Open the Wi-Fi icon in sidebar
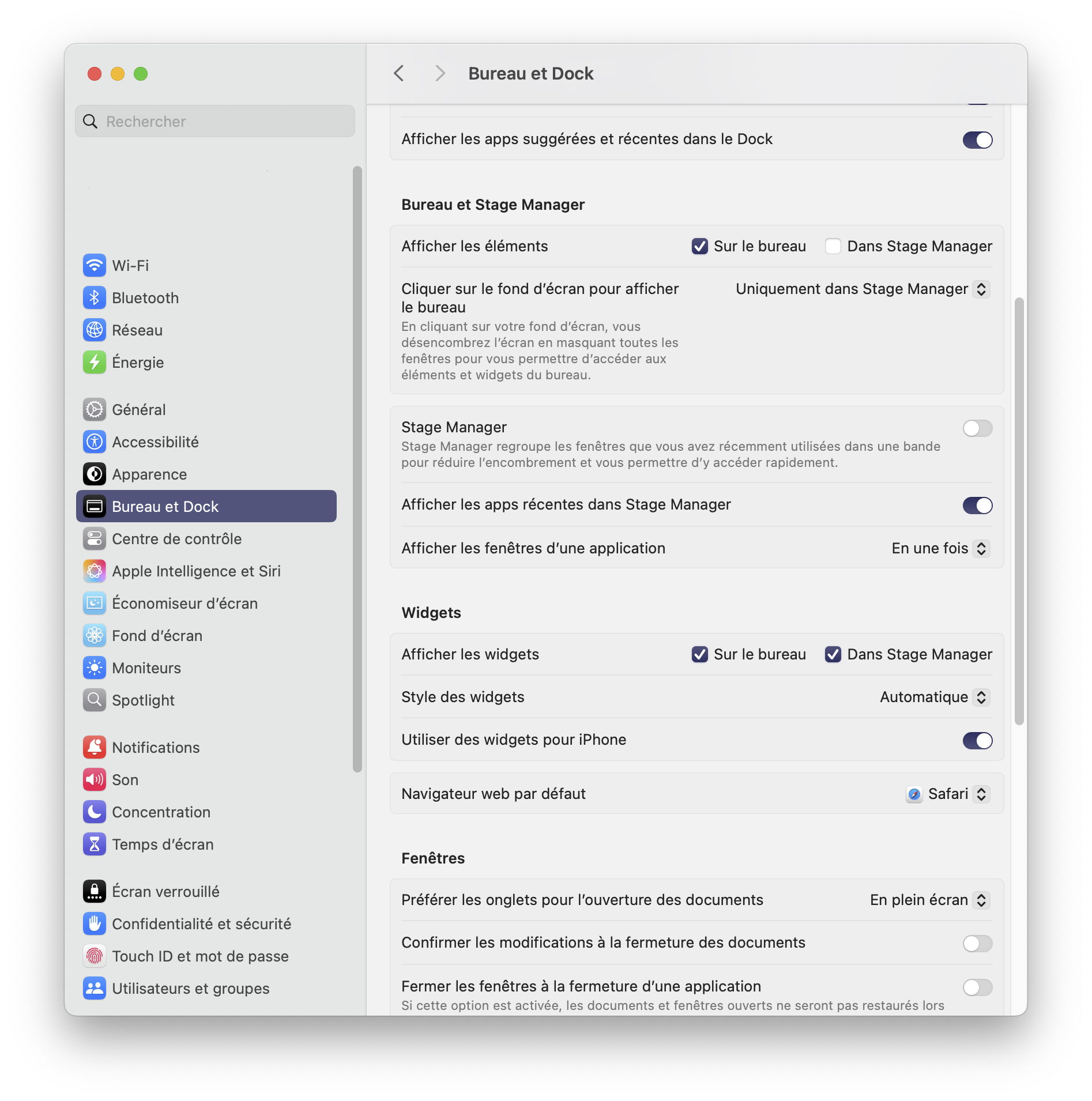This screenshot has width=1092, height=1101. 95,266
